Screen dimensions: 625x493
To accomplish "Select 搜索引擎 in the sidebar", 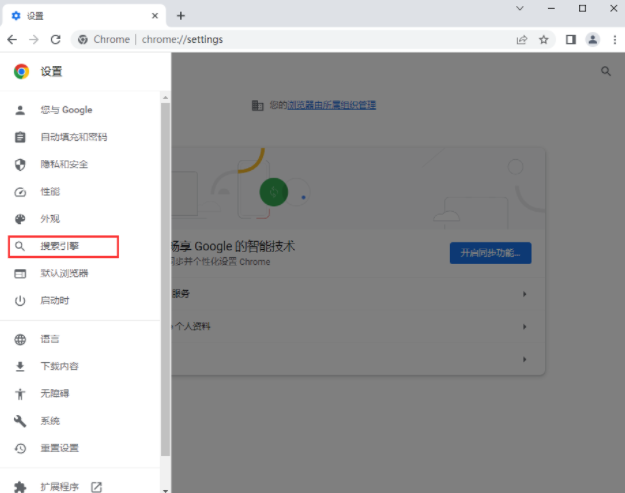I will click(x=63, y=246).
